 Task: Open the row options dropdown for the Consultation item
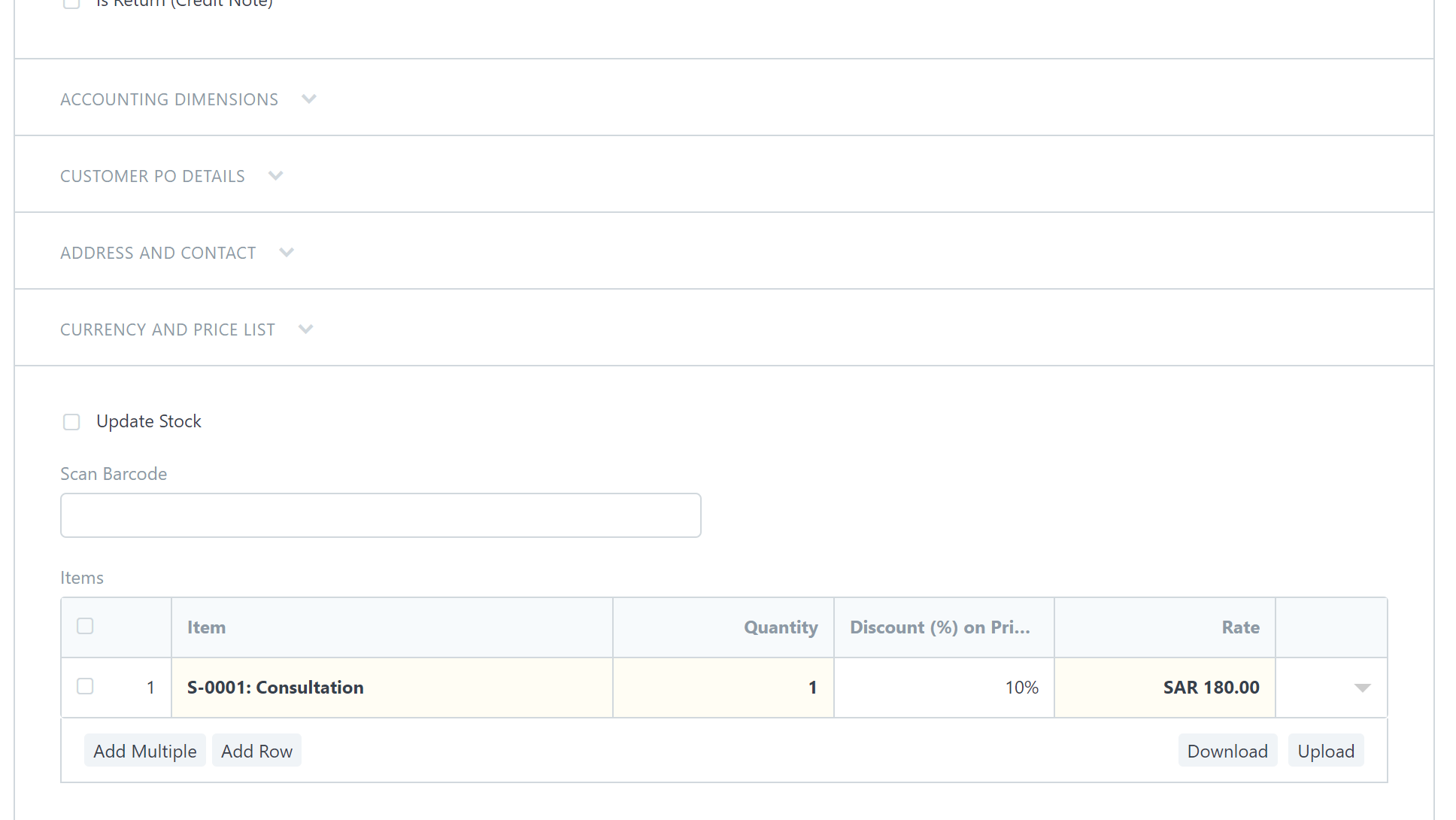pos(1361,687)
